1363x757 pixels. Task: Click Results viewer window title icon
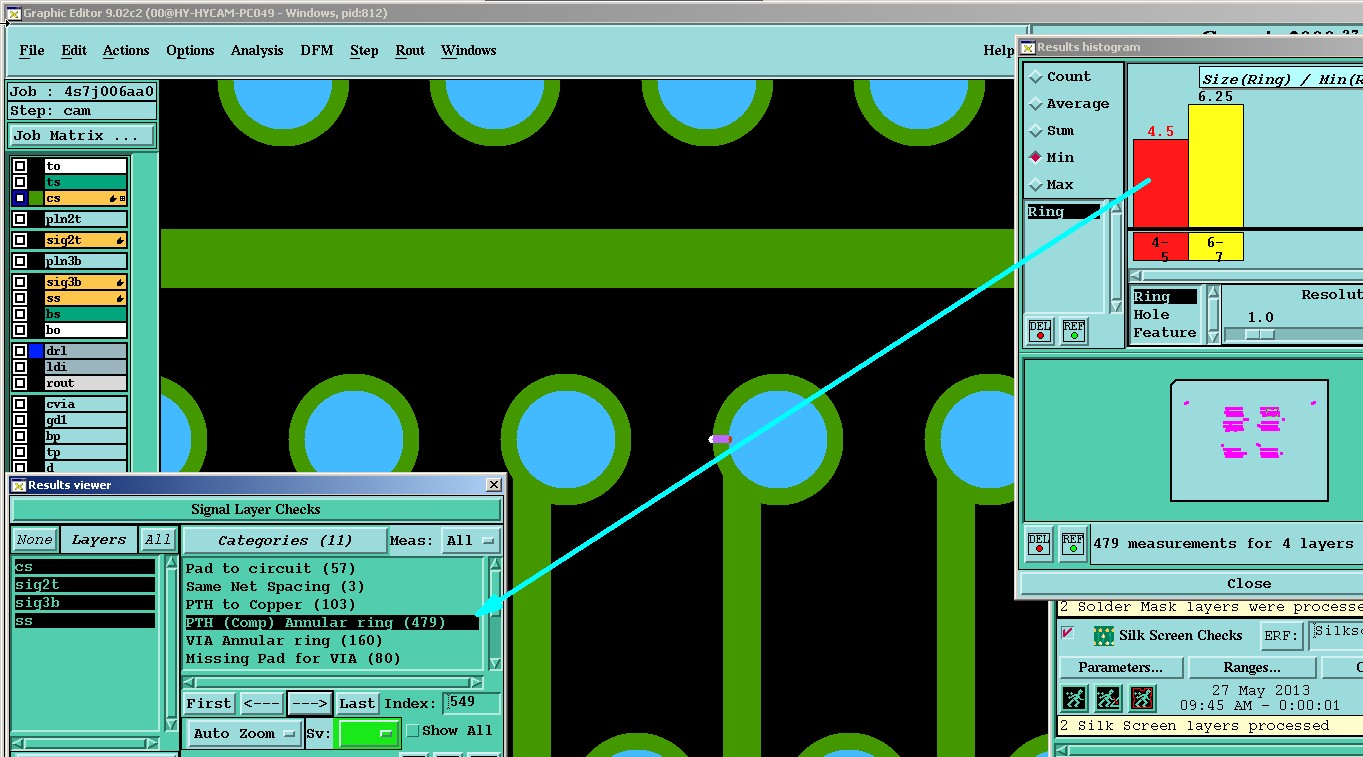(17, 485)
